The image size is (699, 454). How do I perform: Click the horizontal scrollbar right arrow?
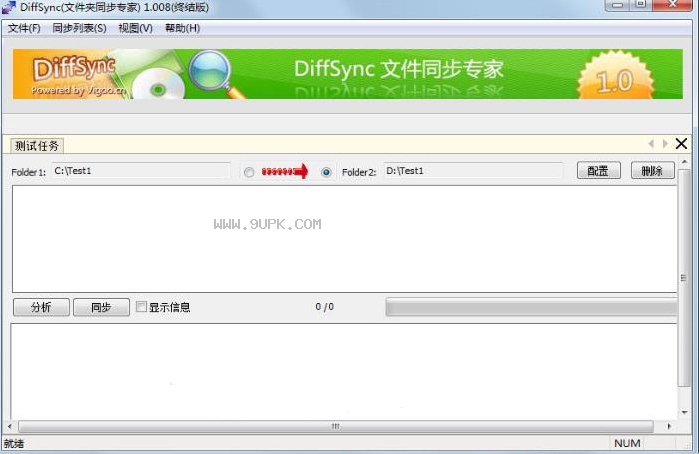(669, 426)
